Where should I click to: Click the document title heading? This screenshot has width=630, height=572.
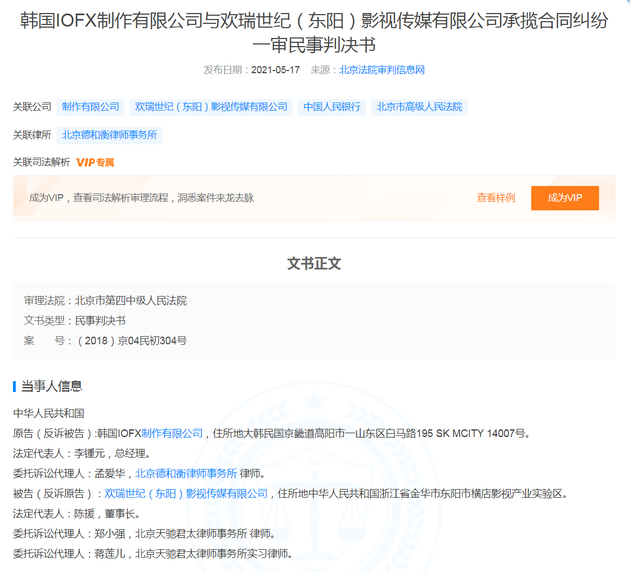(x=314, y=32)
